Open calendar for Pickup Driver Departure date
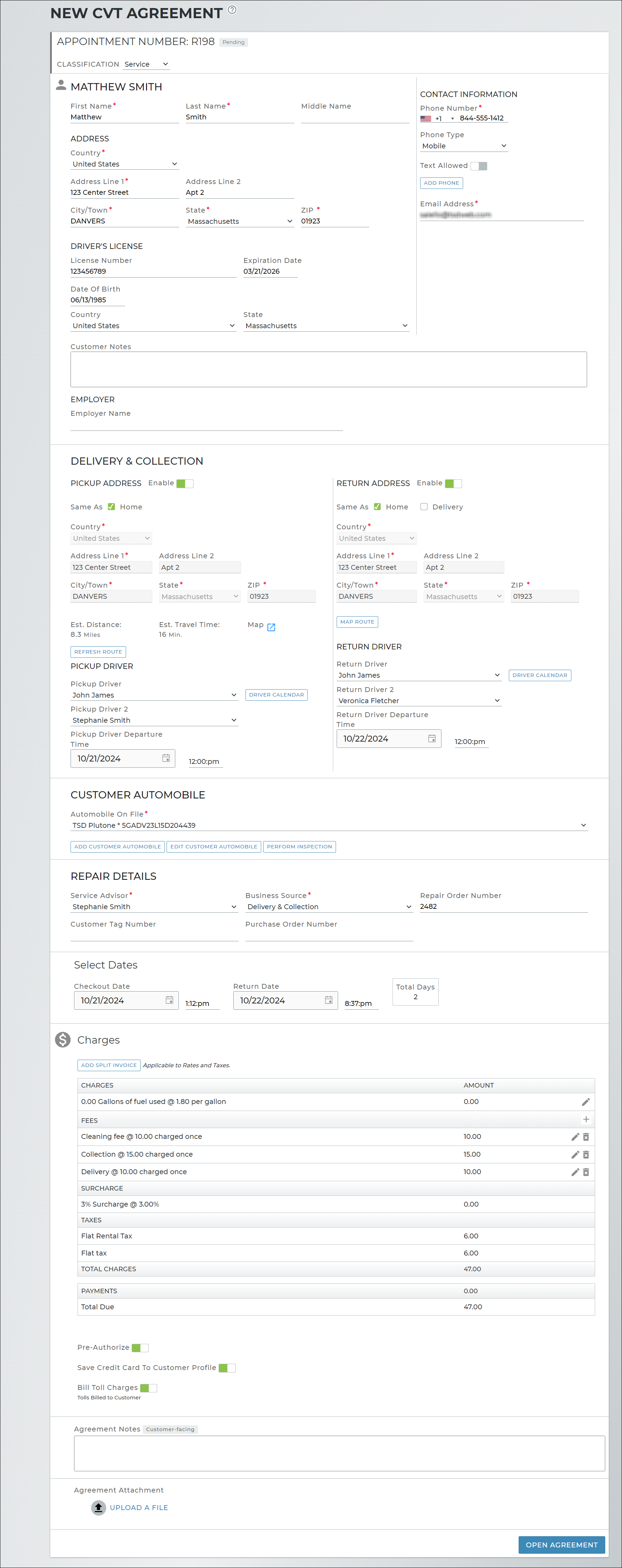Screen dimensions: 622x1568 (166, 758)
